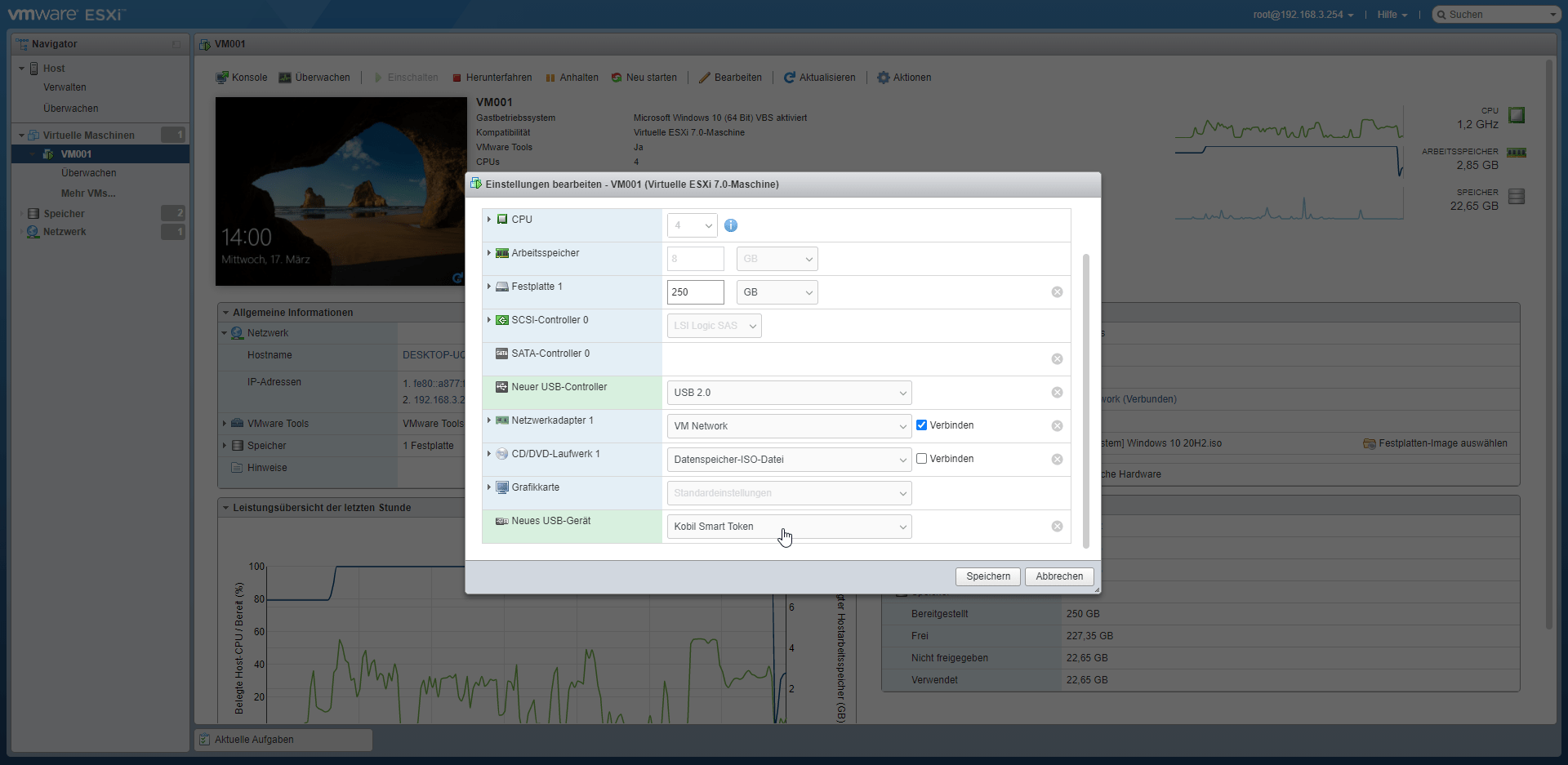Remove Netzwerkadapter 1 with X icon

click(x=1057, y=426)
